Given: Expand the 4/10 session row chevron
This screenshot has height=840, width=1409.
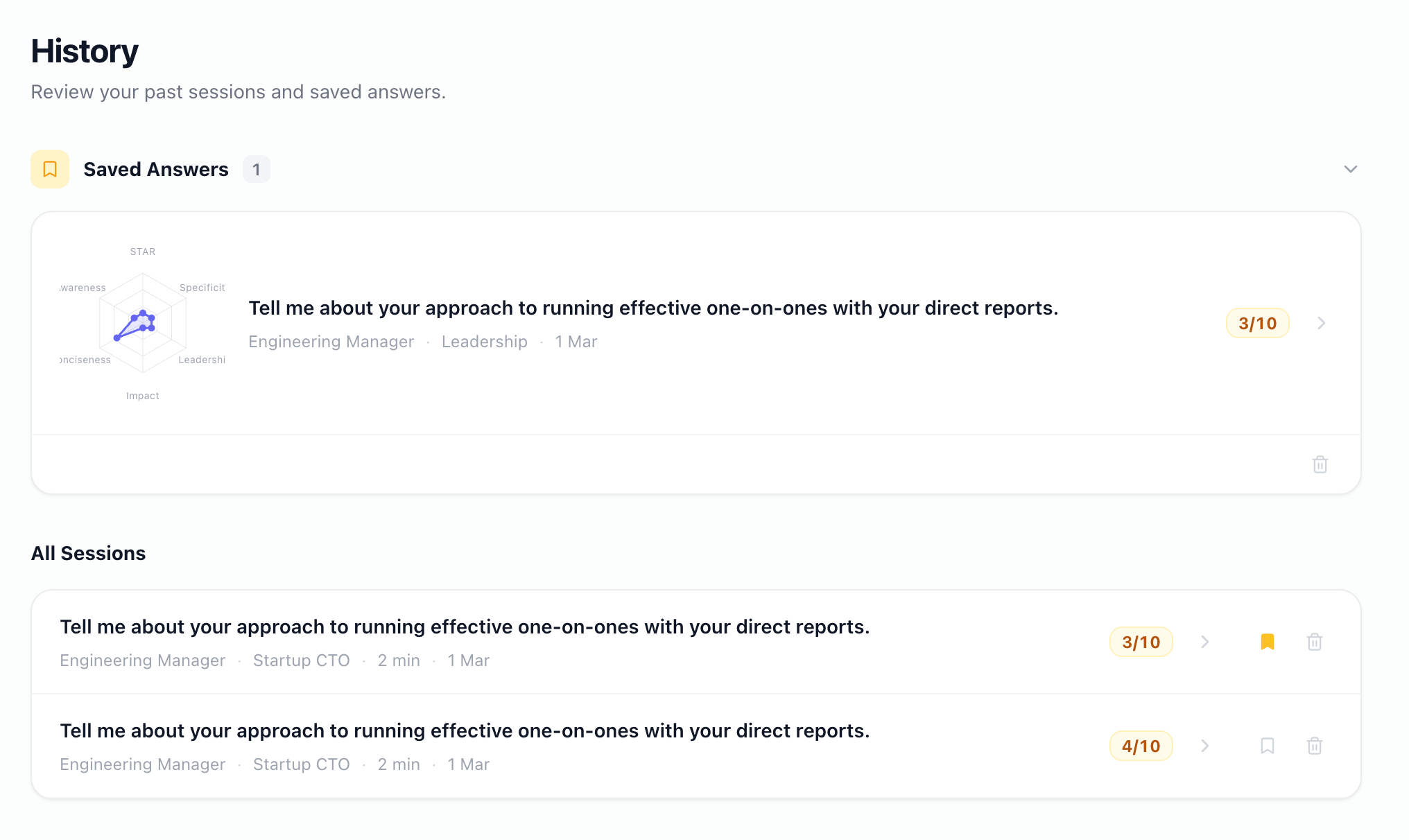Looking at the screenshot, I should (1205, 746).
